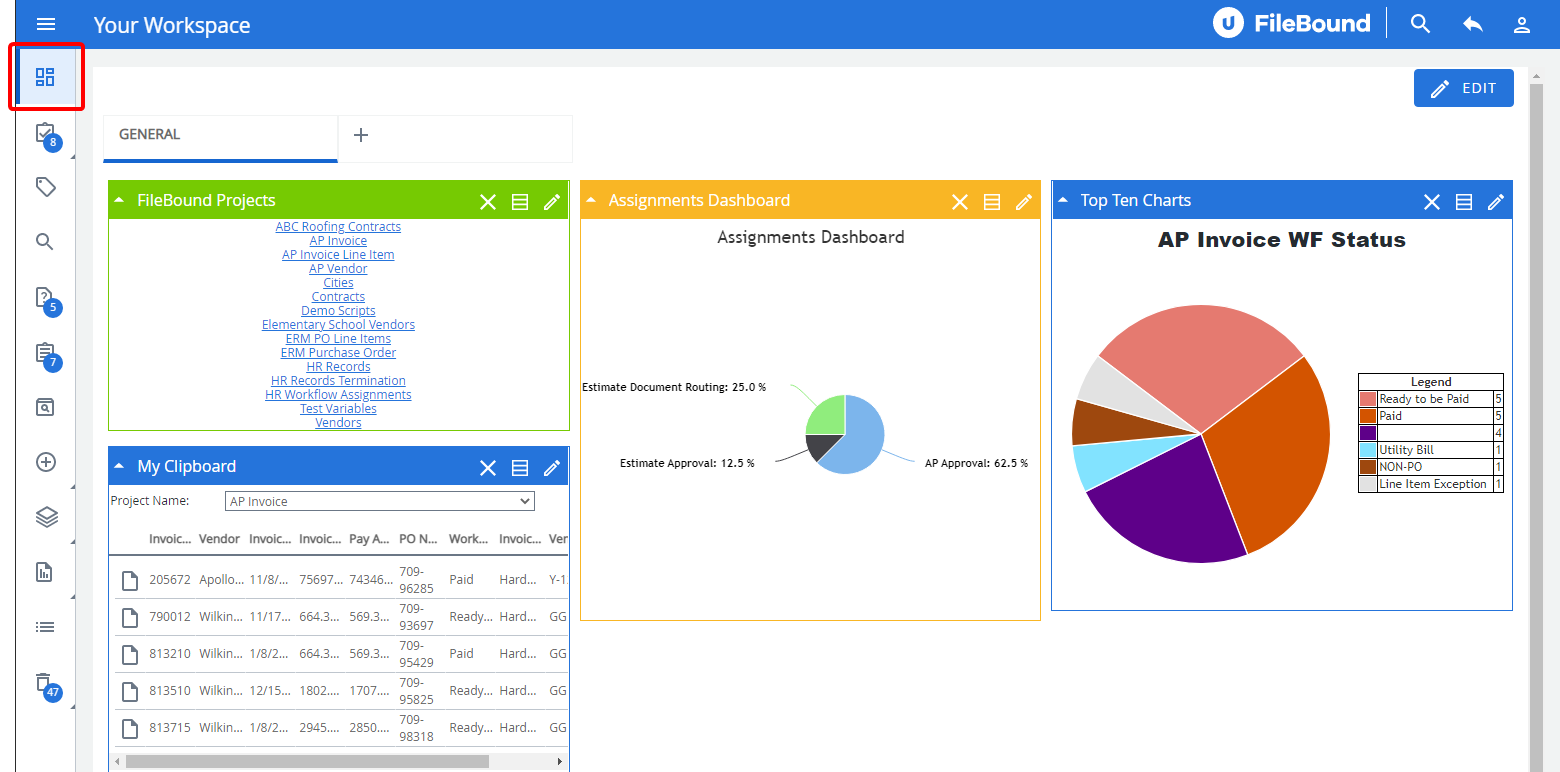Close the Assignments Dashboard panel
Screen dimensions: 1560x772
coord(959,202)
